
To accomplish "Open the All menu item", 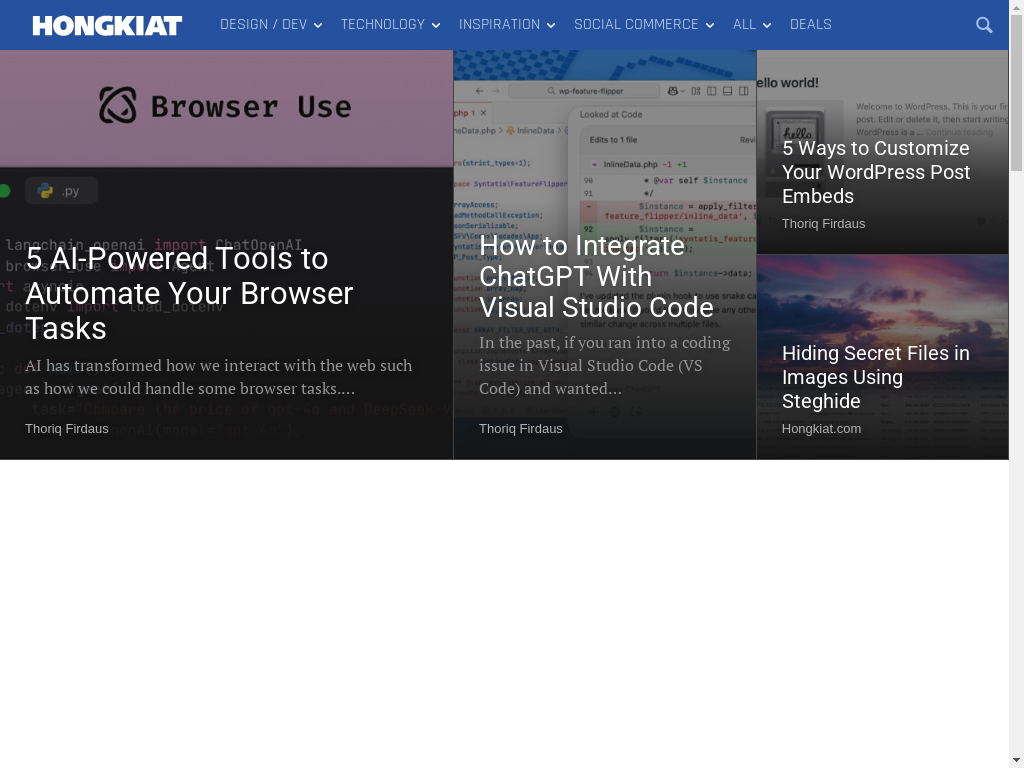I will pos(744,24).
